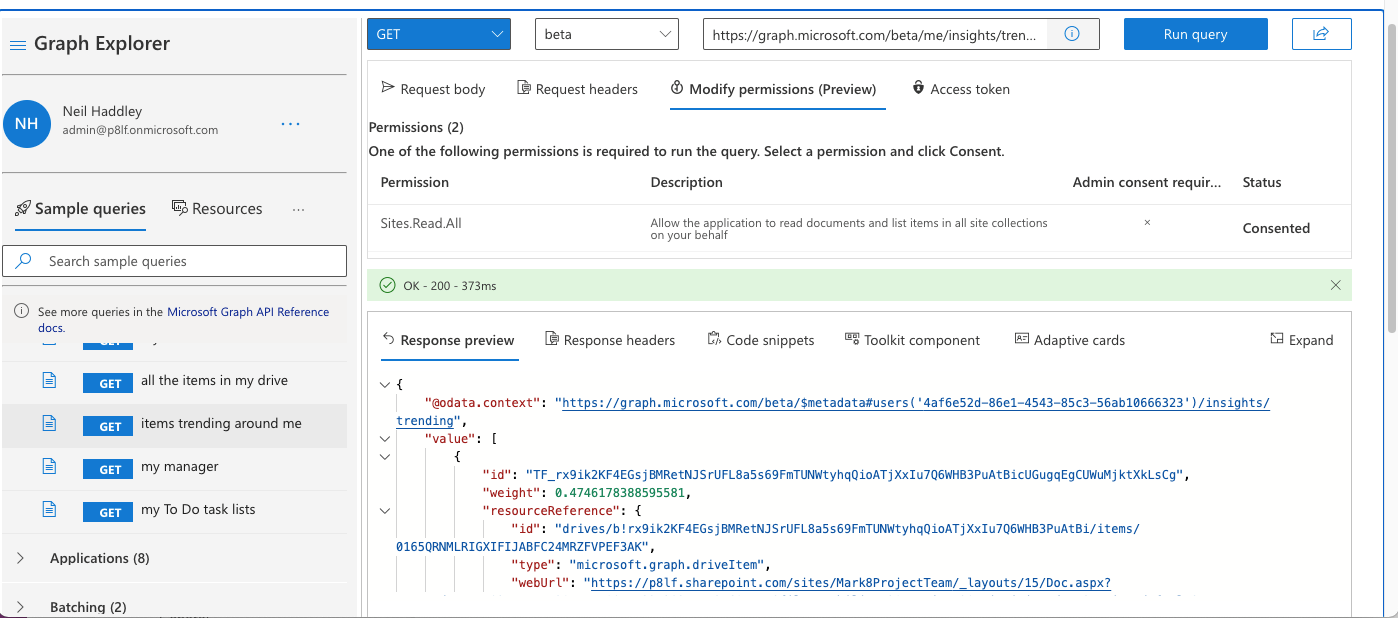Image resolution: width=1398 pixels, height=618 pixels.
Task: Switch to the Response headers tab
Action: (609, 340)
